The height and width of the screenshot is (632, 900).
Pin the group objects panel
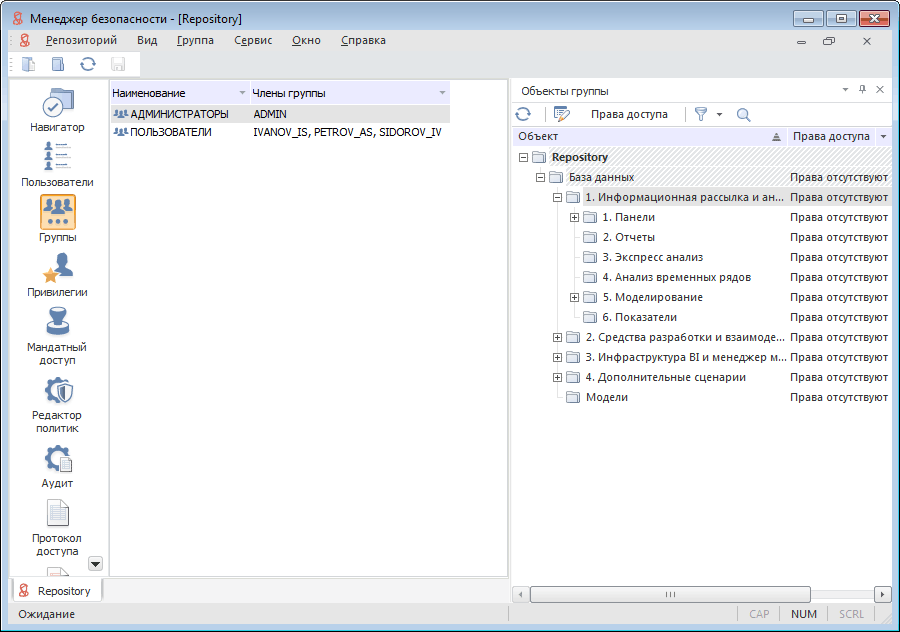862,90
